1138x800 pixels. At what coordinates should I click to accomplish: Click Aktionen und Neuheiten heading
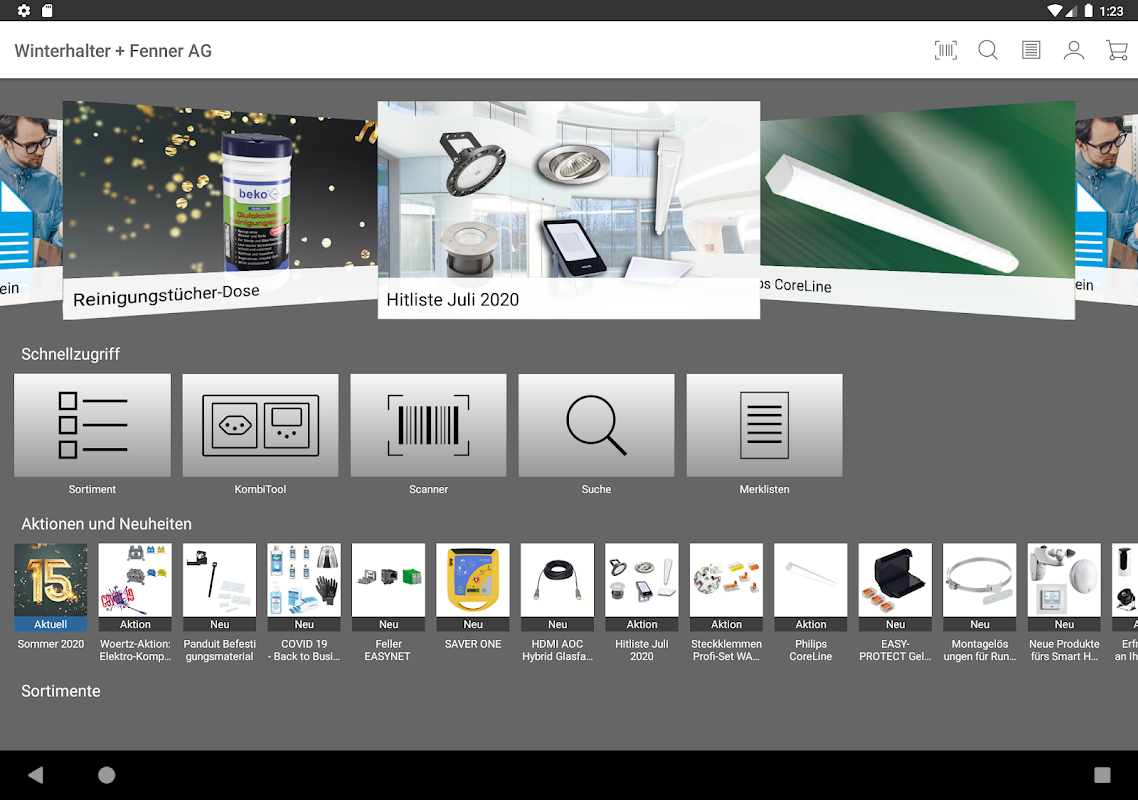pyautogui.click(x=107, y=524)
